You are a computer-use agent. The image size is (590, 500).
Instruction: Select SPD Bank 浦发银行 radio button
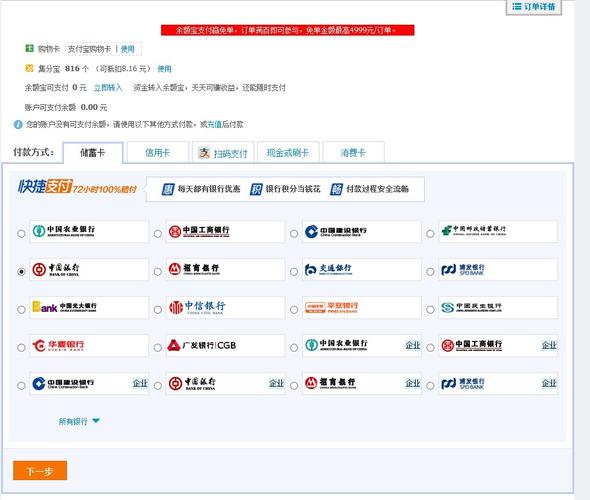[430, 271]
